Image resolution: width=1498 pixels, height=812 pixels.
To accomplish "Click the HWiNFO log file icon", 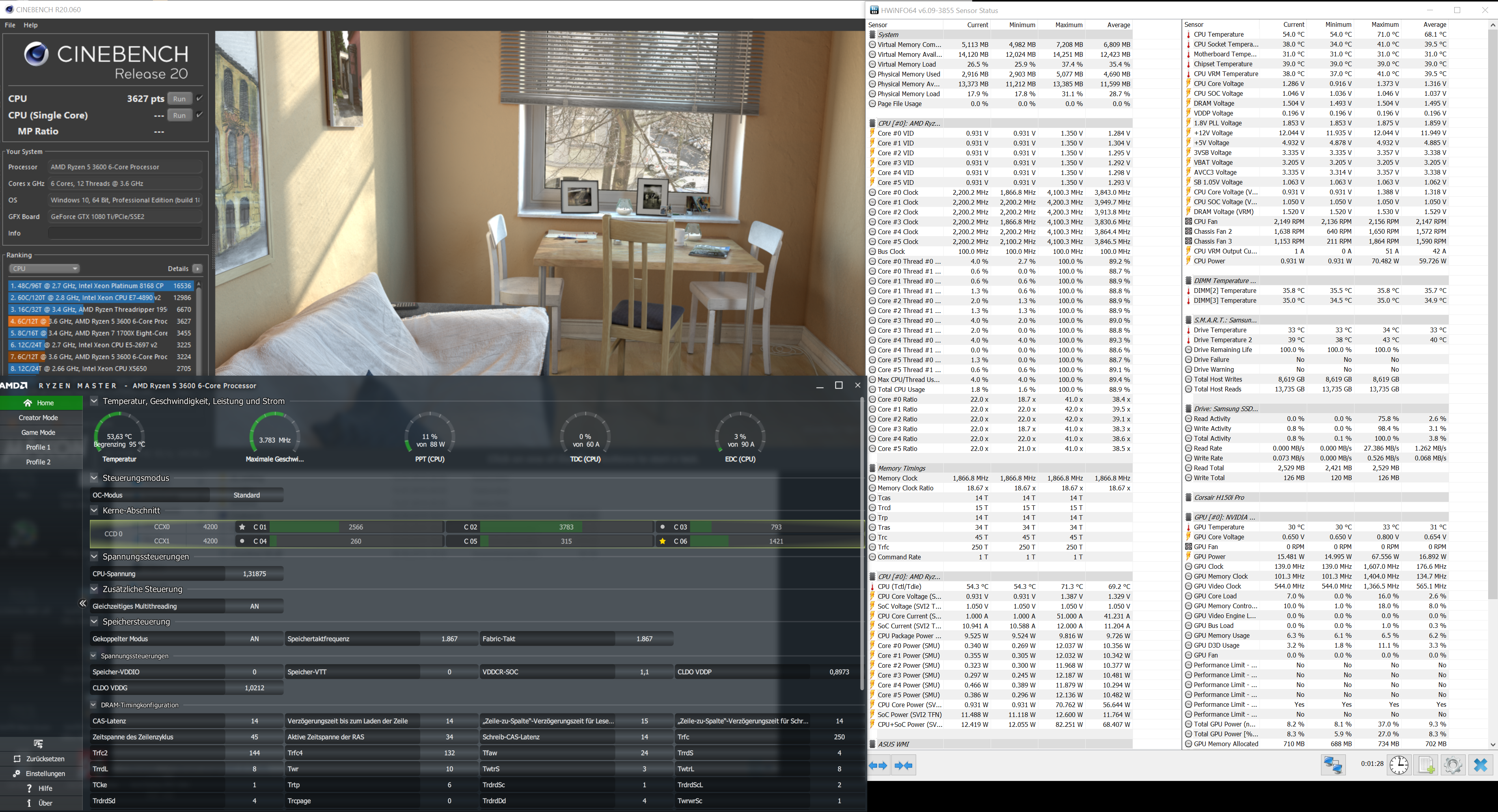I will (x=1426, y=764).
